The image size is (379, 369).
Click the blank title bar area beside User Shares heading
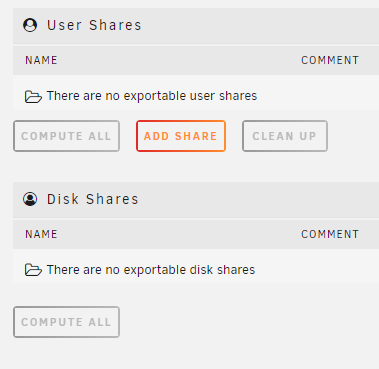point(260,26)
